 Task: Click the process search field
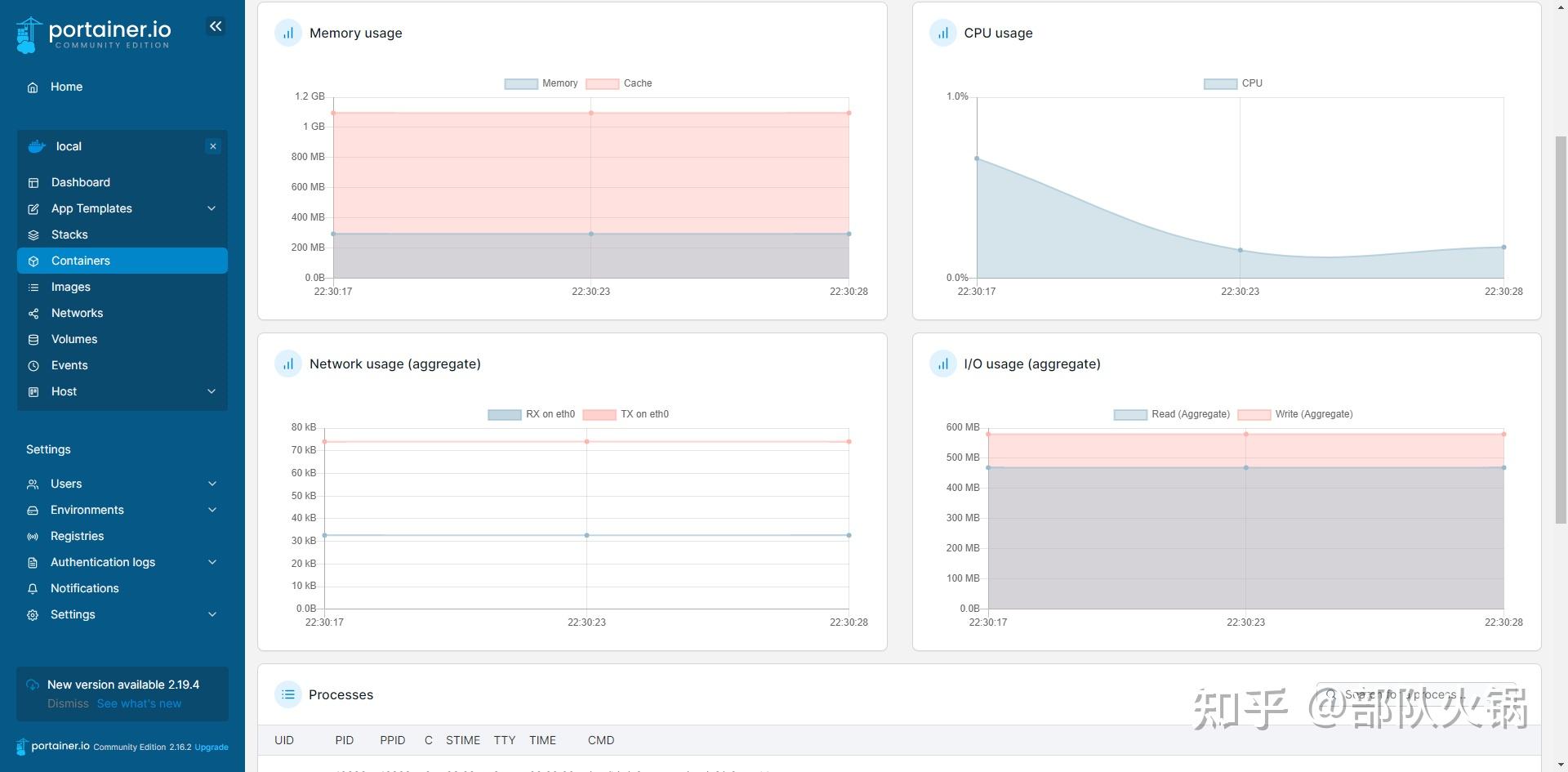(1421, 694)
